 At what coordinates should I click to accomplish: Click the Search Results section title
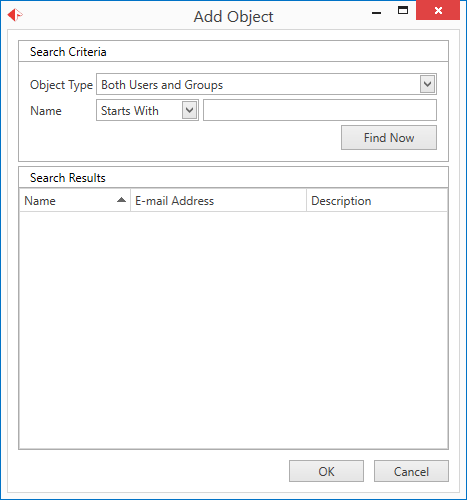[x=68, y=178]
